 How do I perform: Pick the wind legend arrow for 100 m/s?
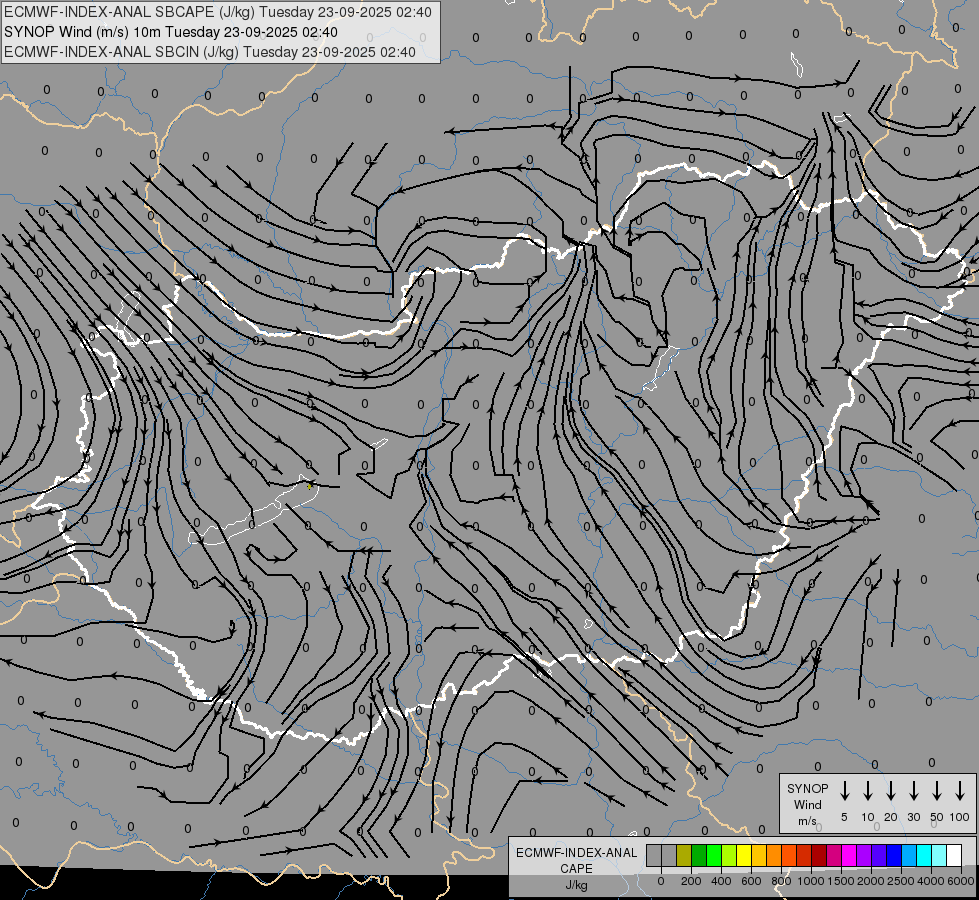coord(960,790)
